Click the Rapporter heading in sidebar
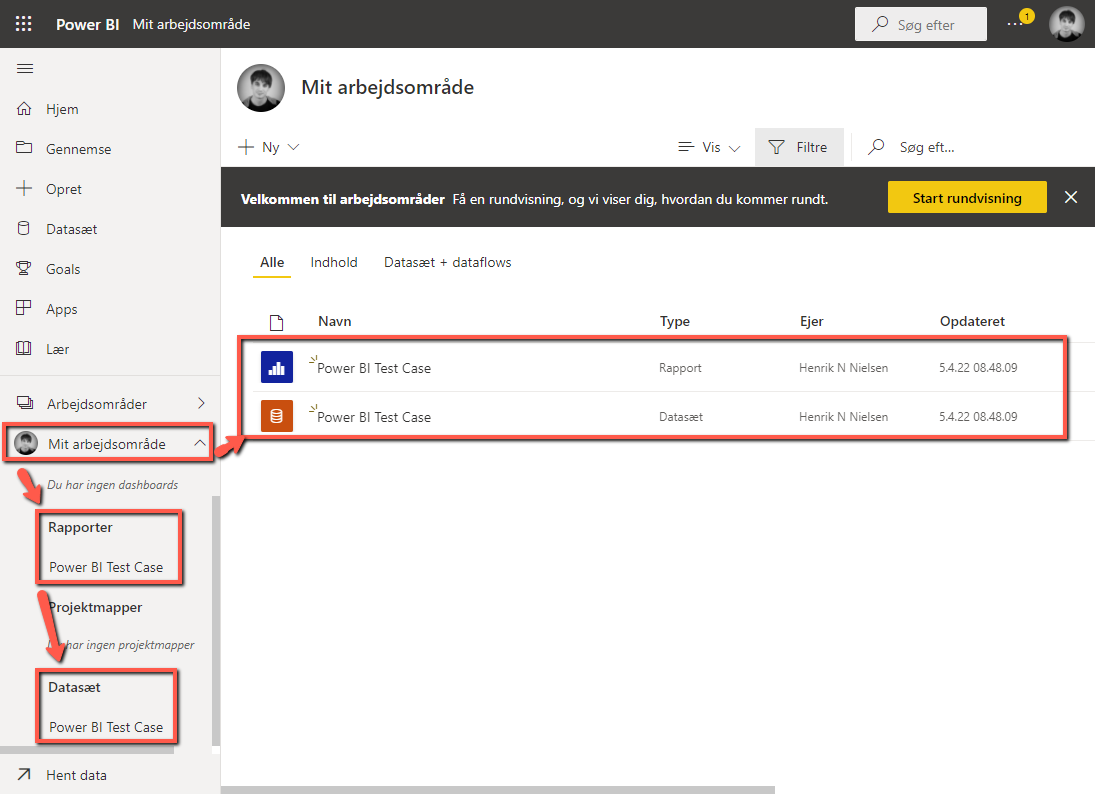 80,527
